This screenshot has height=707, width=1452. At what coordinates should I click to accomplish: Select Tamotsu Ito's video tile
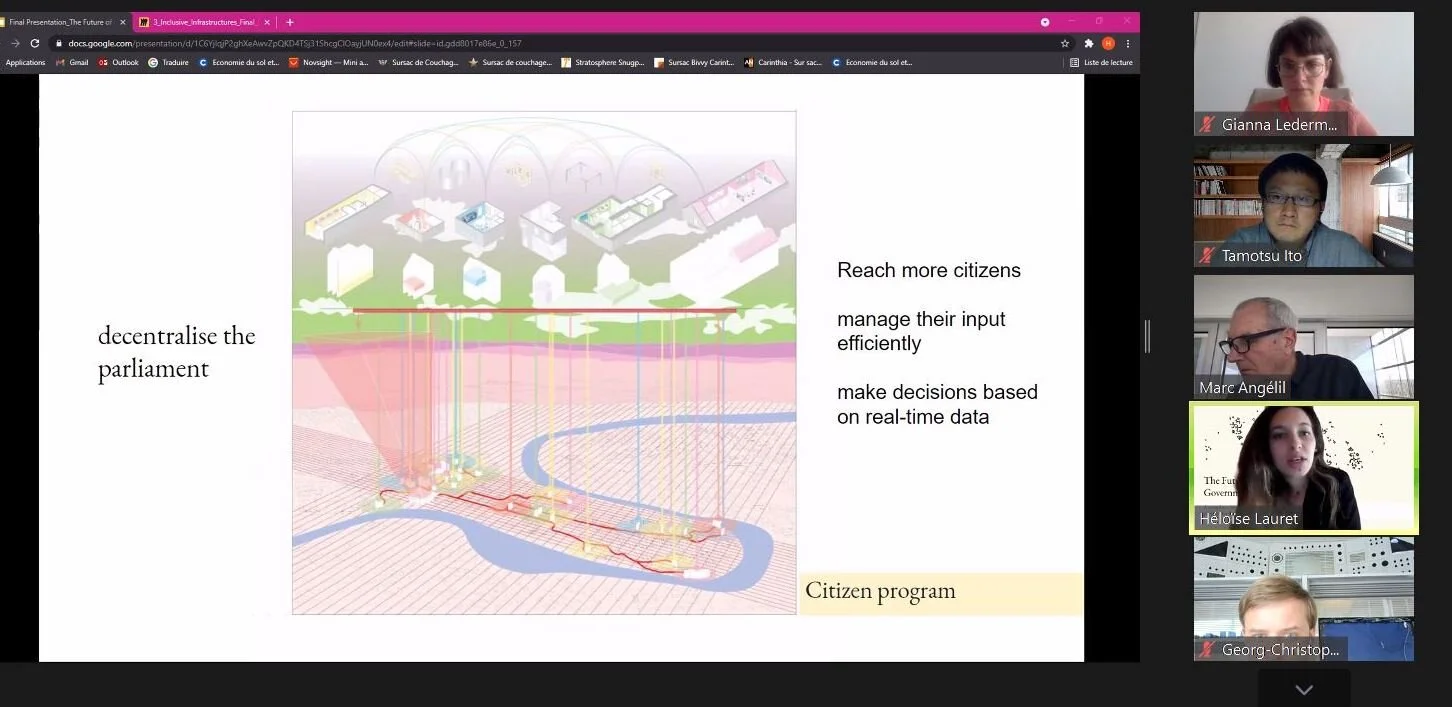point(1304,205)
